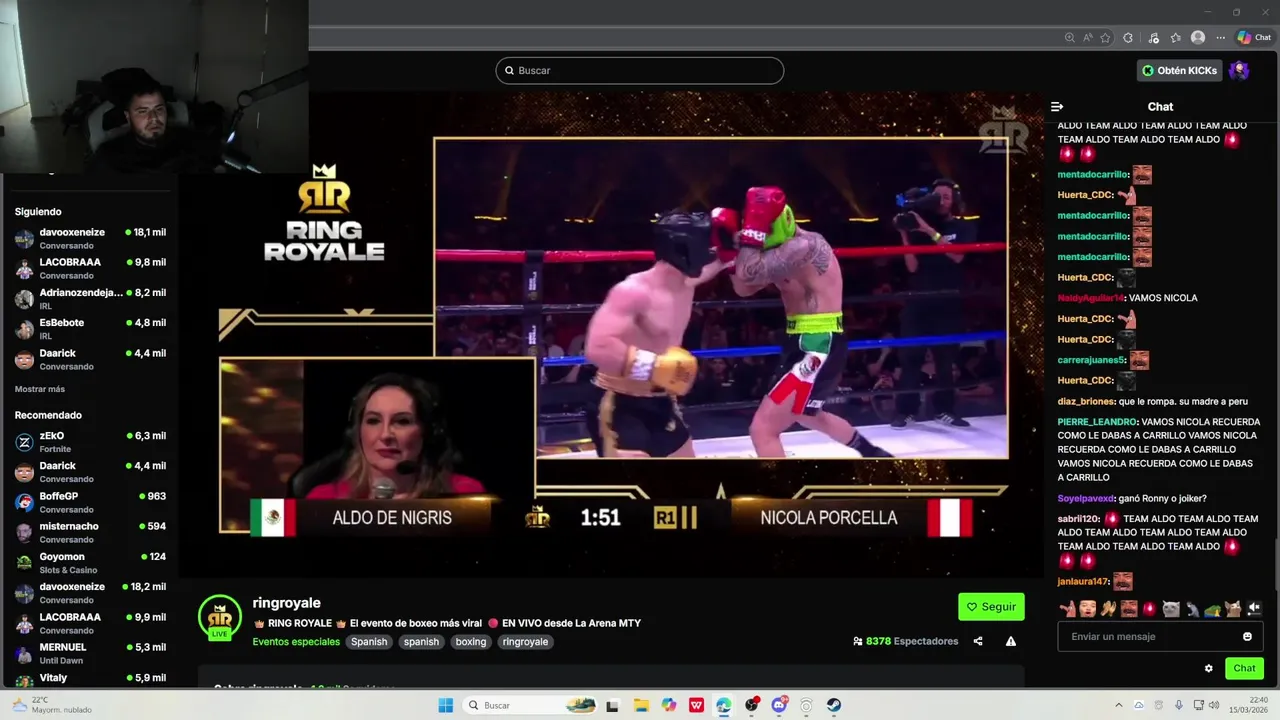This screenshot has width=1280, height=720.
Task: Open browser extensions puzzle icon
Action: click(1128, 38)
